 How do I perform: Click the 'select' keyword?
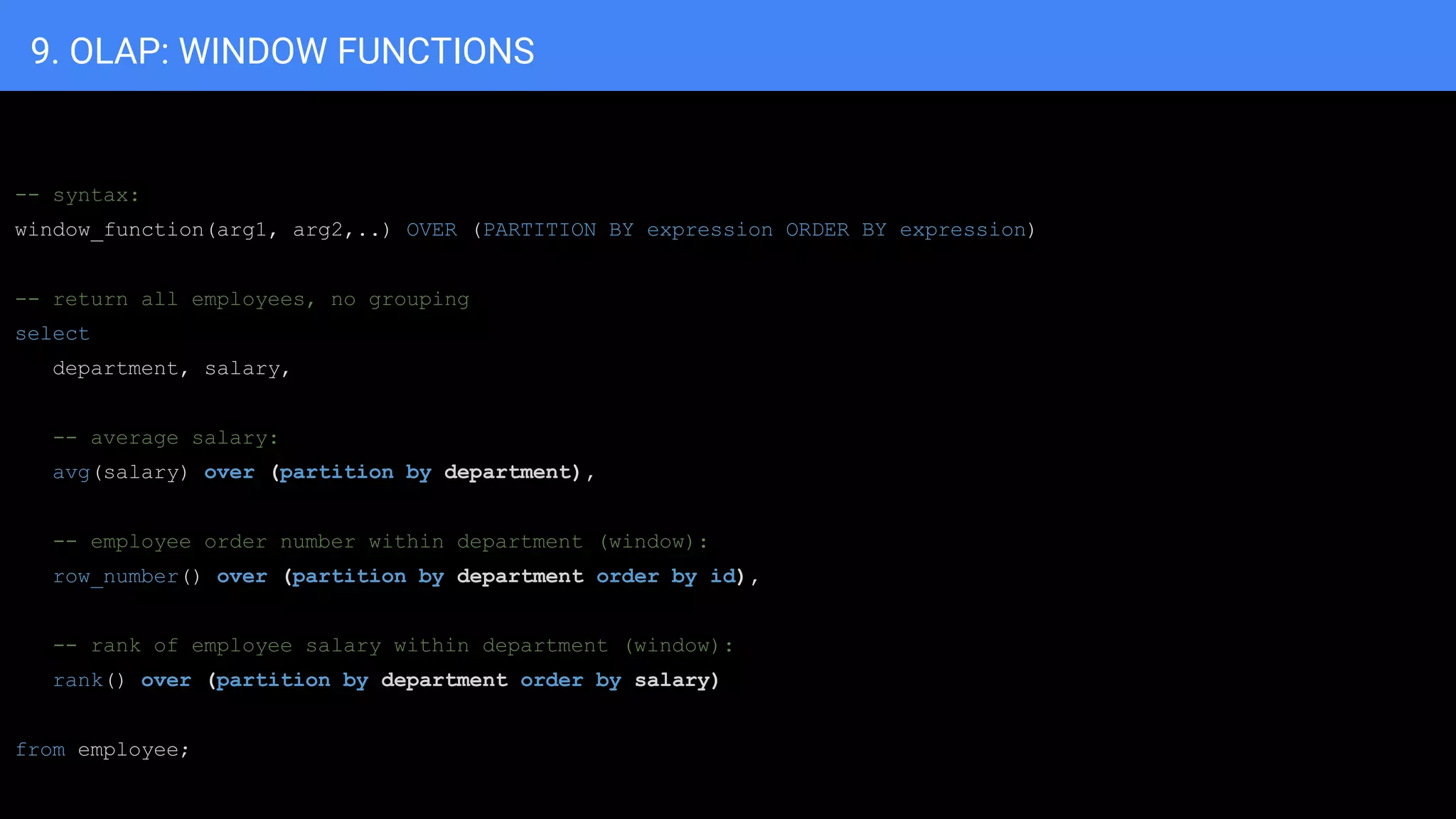coord(53,333)
